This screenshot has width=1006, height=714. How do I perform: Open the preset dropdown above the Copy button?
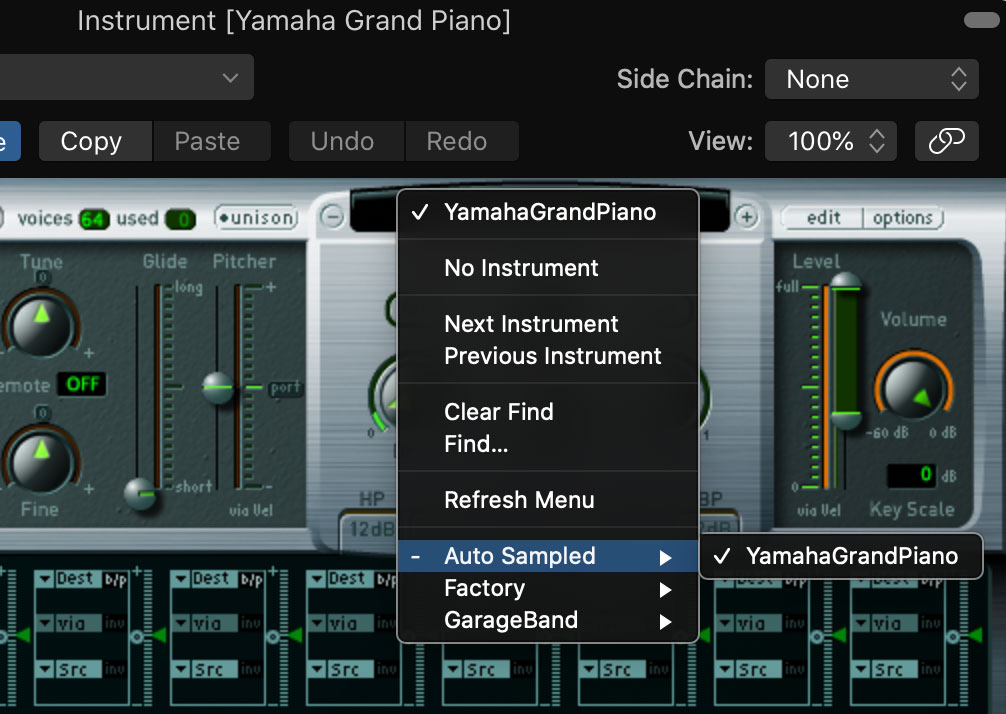point(126,77)
